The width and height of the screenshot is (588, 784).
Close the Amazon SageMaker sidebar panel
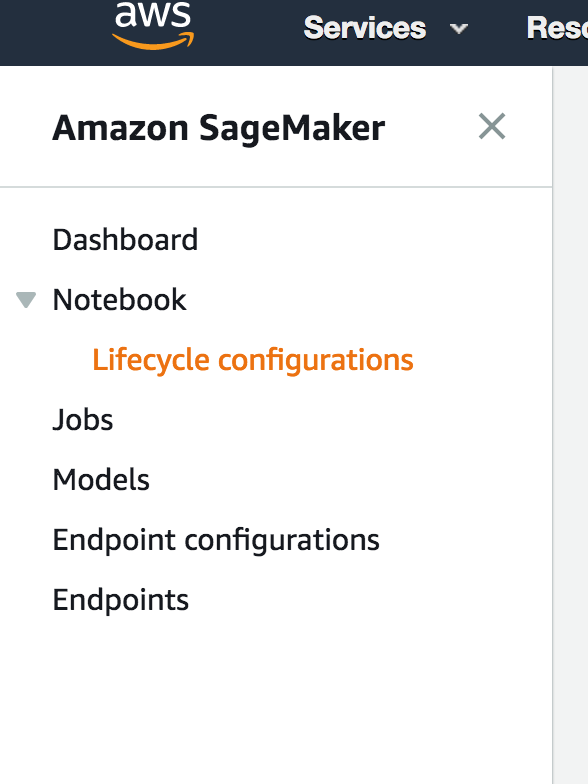(x=492, y=126)
